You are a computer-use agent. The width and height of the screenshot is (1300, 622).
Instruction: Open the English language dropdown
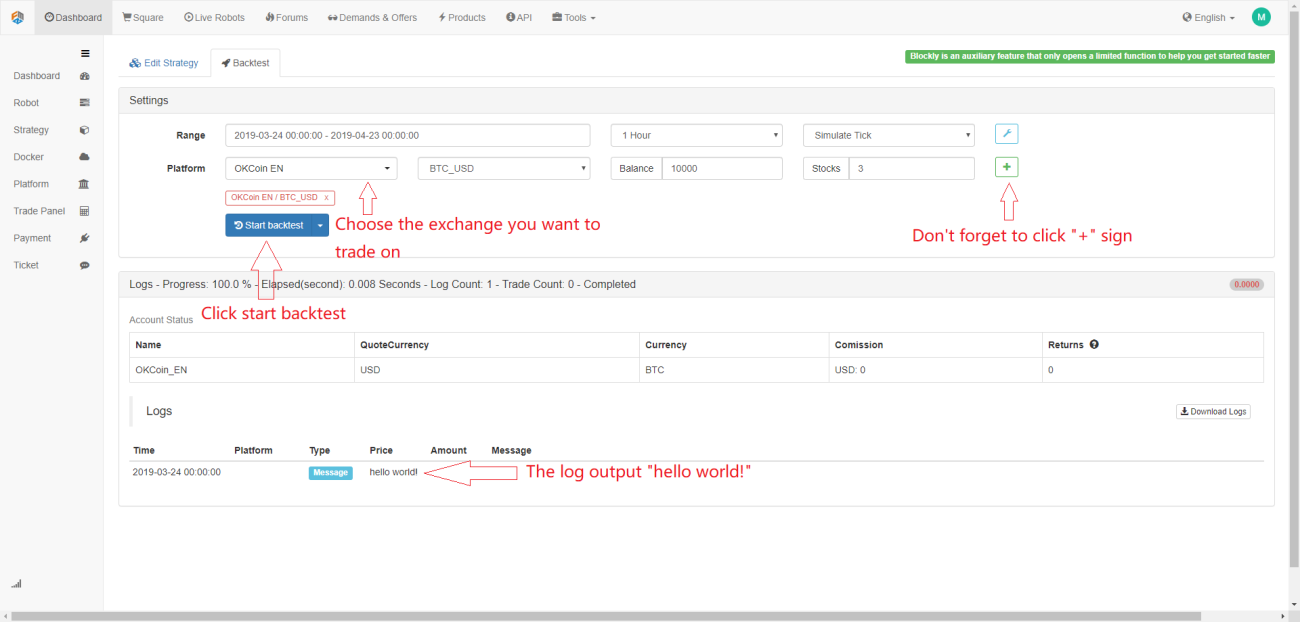[1208, 17]
